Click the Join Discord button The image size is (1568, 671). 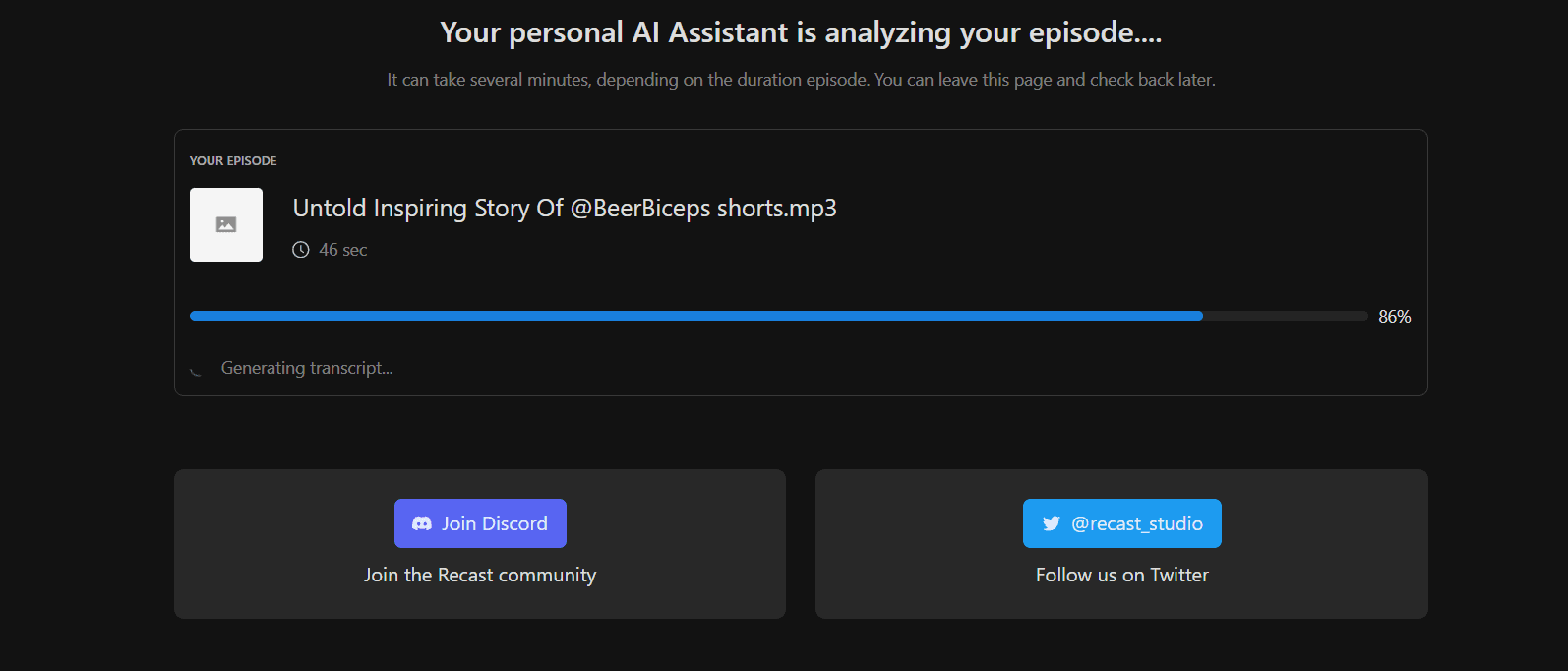(x=480, y=523)
